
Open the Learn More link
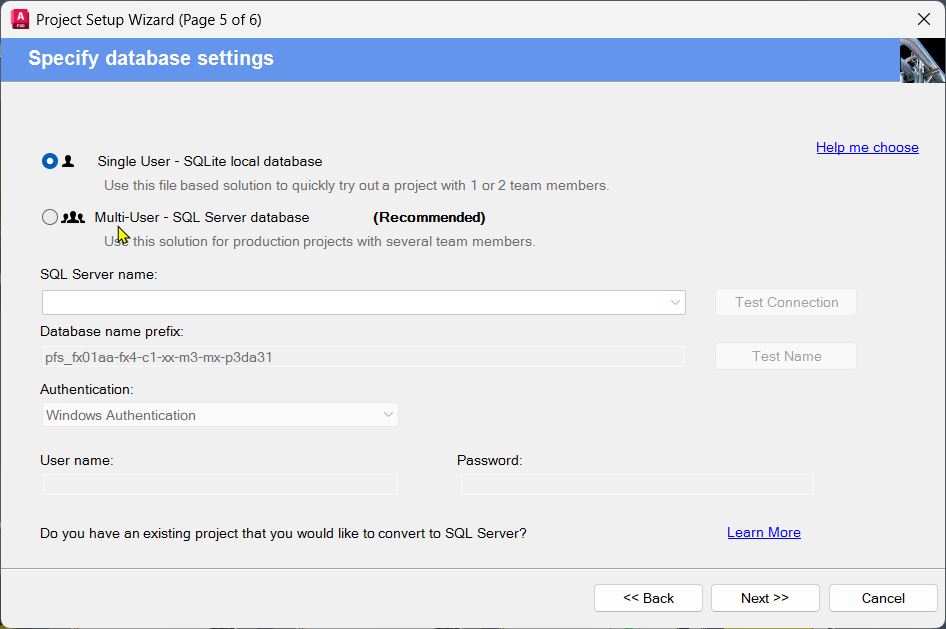coord(764,533)
